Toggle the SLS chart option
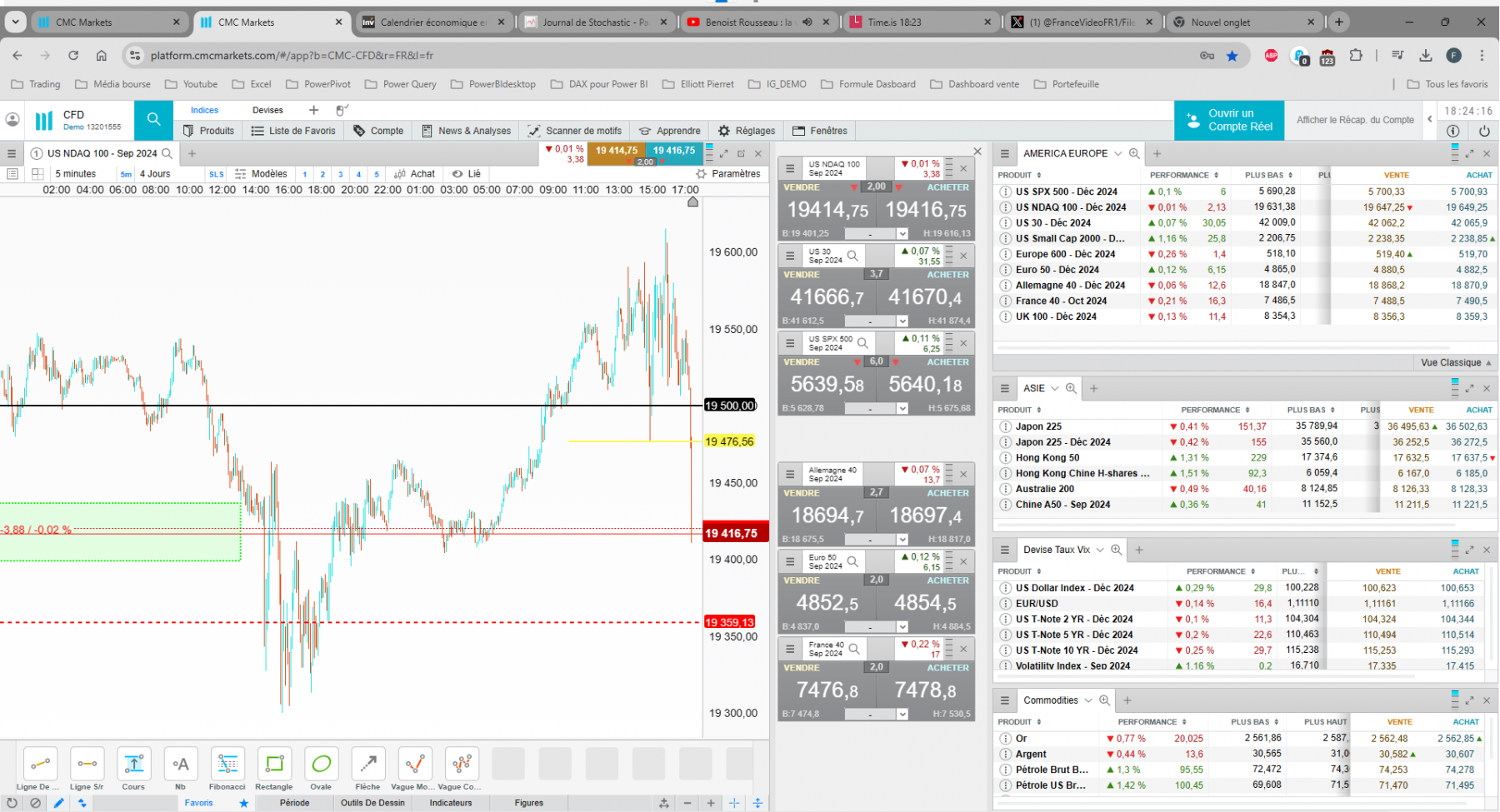Screen dimensions: 1500x812 coord(217,174)
